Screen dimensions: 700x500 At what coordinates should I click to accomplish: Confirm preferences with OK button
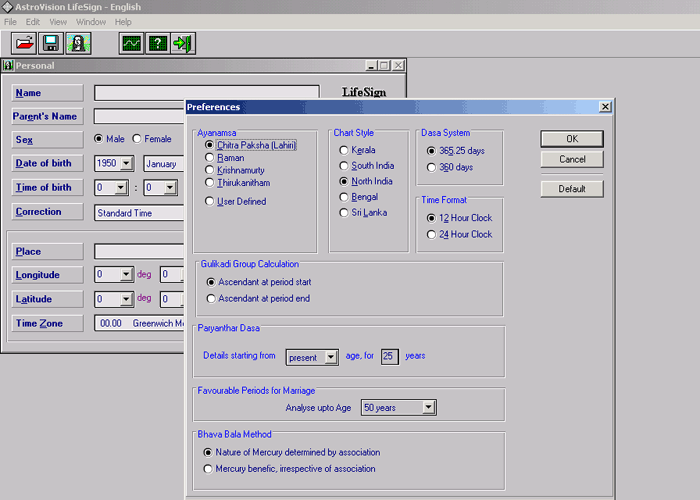click(572, 139)
